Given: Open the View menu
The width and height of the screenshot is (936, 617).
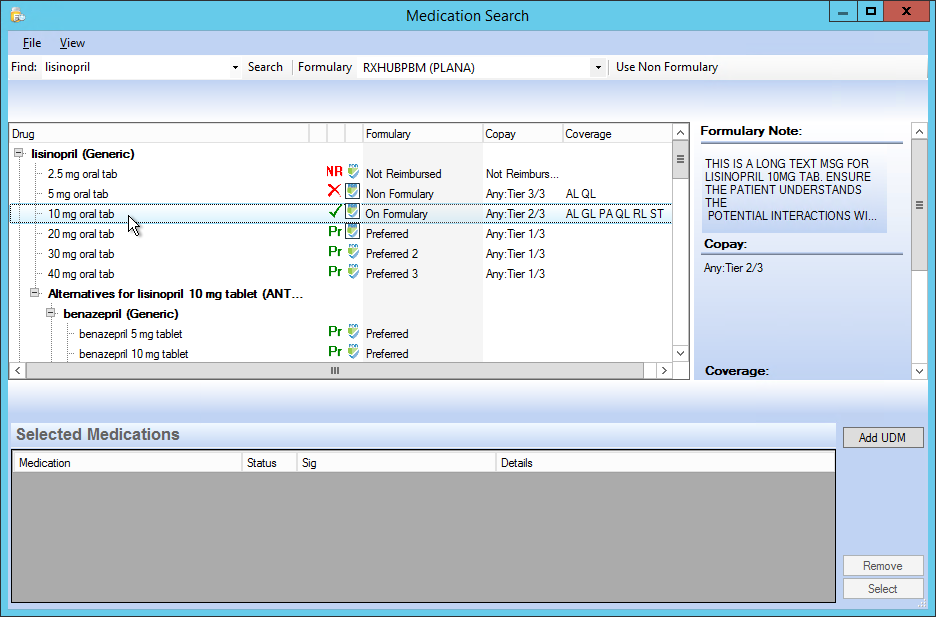Looking at the screenshot, I should click(x=72, y=43).
